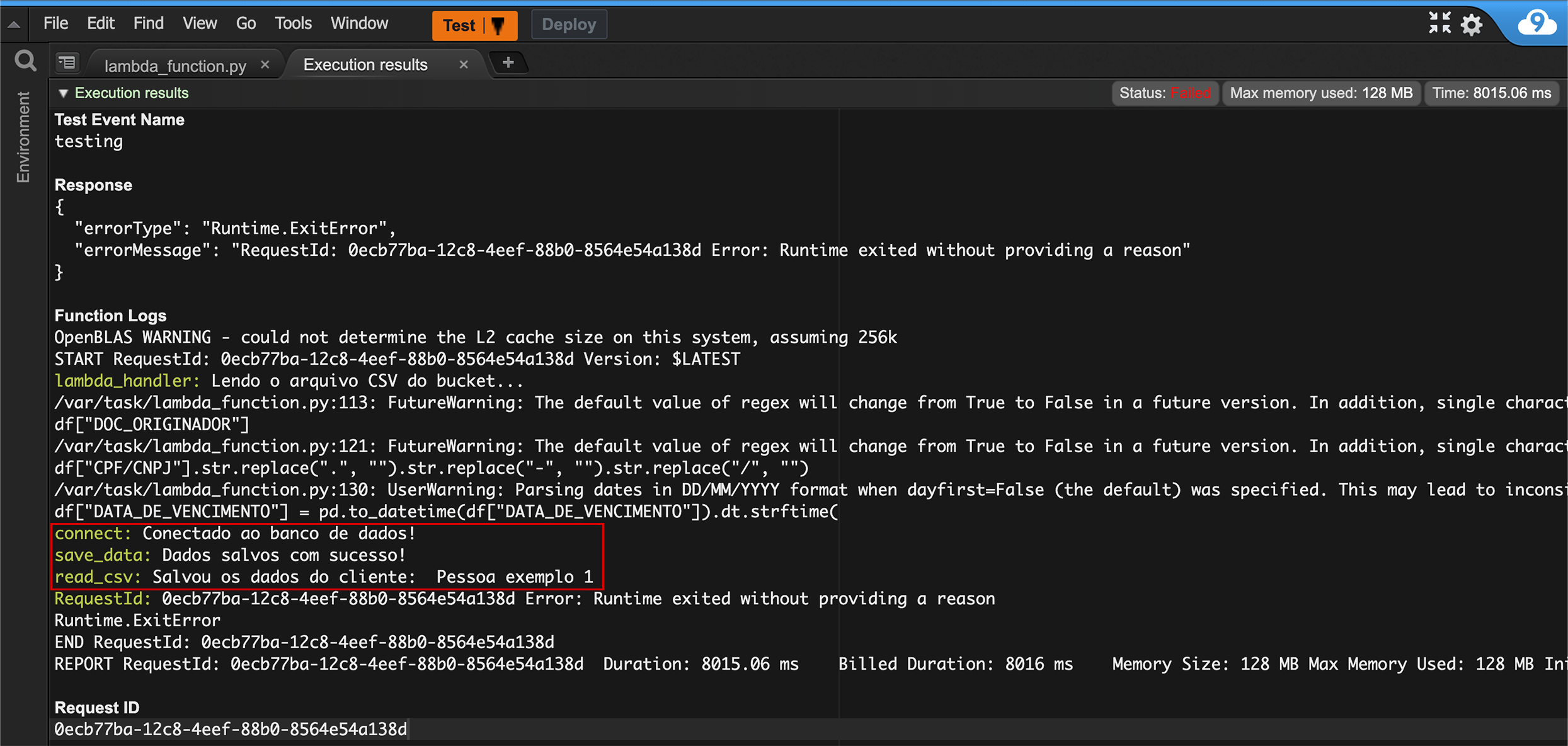Click the Request ID heading
This screenshot has height=746, width=1568.
tap(97, 708)
